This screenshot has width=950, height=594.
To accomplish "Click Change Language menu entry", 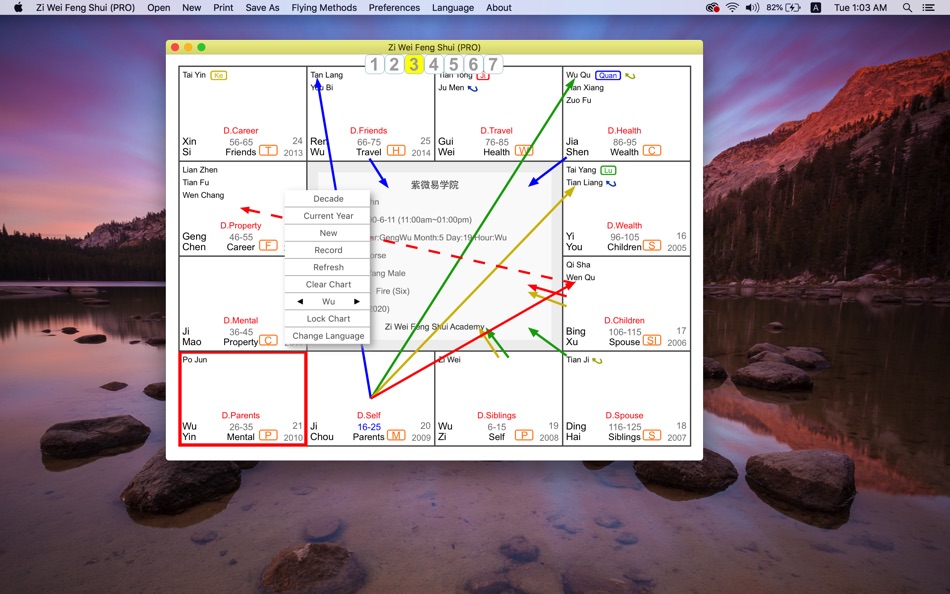I will click(328, 336).
